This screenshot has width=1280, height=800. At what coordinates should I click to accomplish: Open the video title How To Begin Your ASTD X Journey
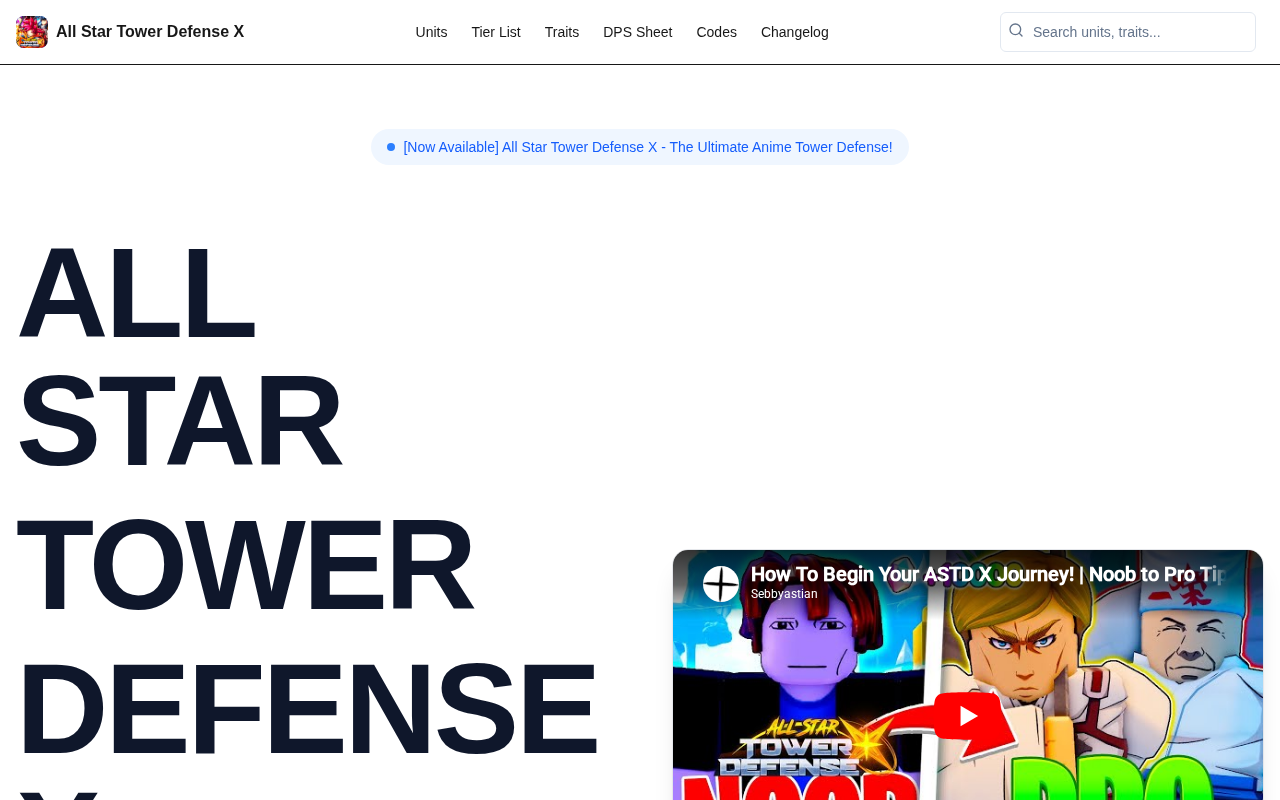point(987,574)
